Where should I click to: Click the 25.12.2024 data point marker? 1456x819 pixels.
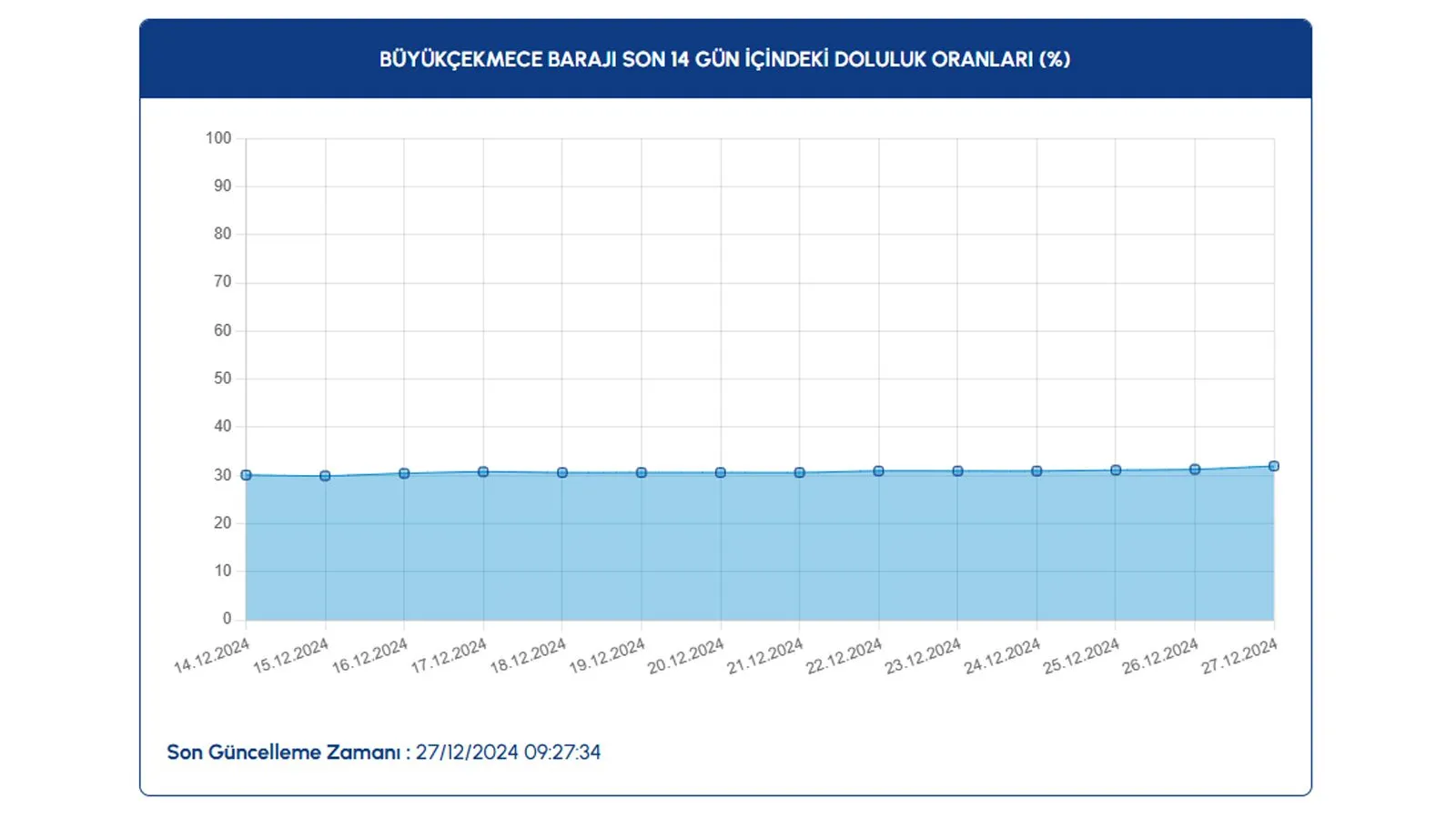pyautogui.click(x=1116, y=470)
